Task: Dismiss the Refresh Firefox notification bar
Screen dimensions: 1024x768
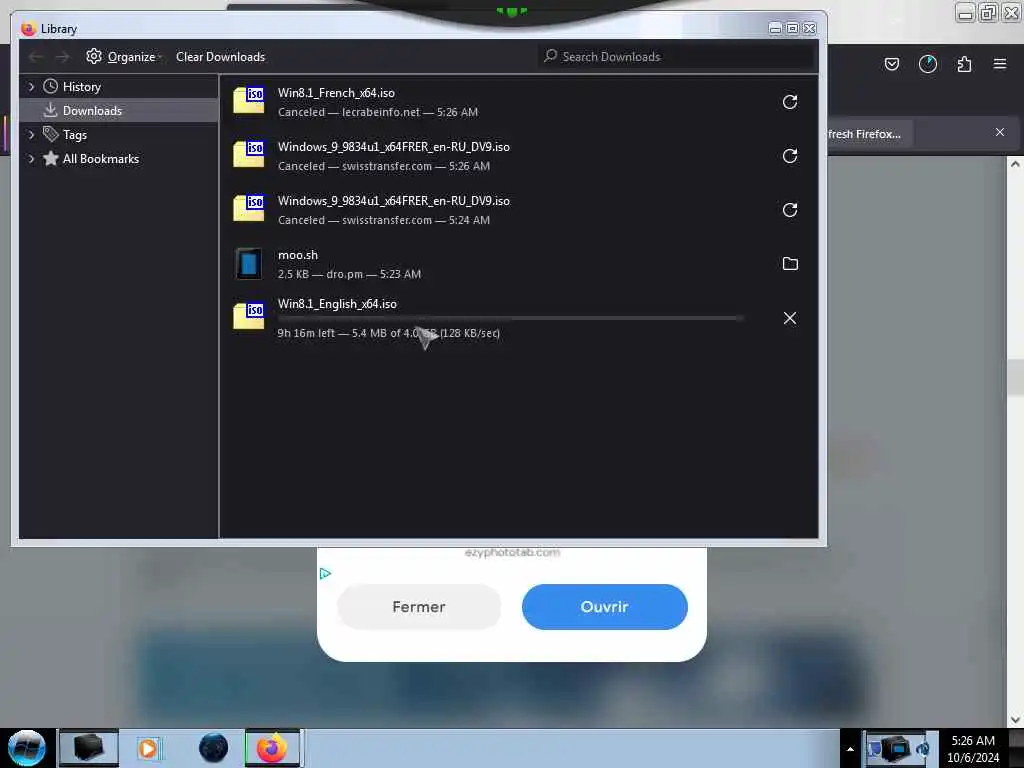Action: coord(1000,133)
